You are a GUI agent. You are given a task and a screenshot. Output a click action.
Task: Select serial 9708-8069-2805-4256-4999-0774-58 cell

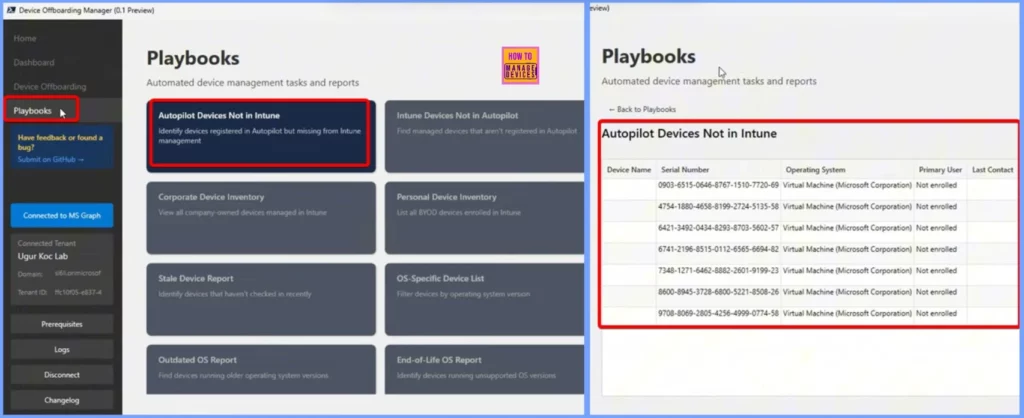pyautogui.click(x=718, y=314)
